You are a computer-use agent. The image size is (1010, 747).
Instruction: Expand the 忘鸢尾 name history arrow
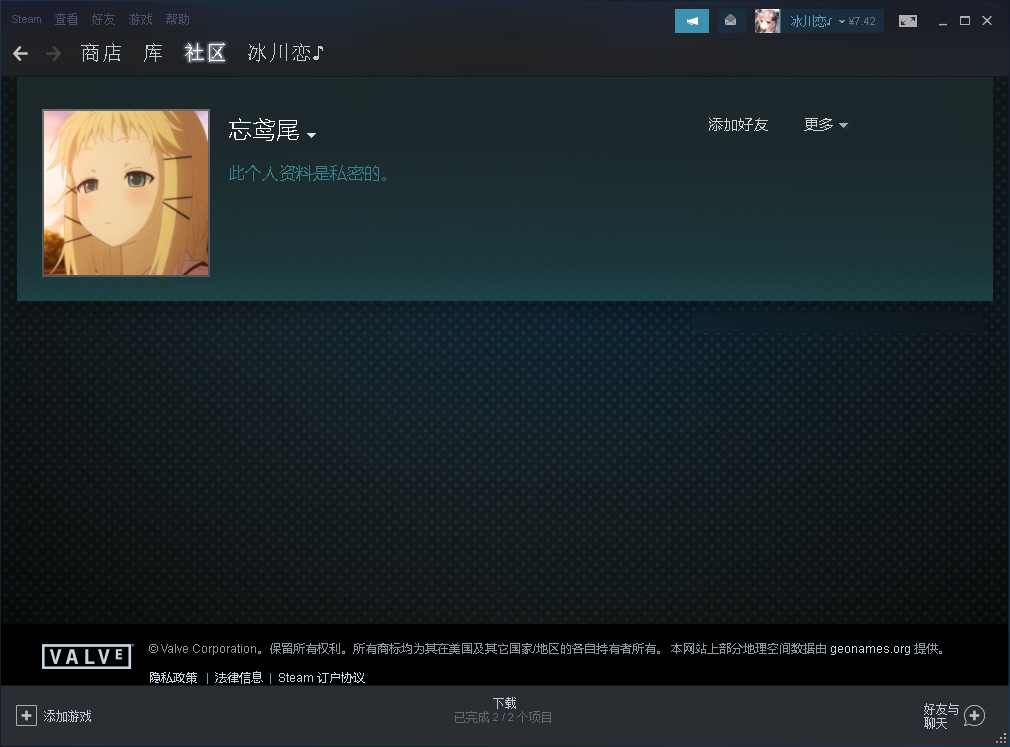point(312,135)
